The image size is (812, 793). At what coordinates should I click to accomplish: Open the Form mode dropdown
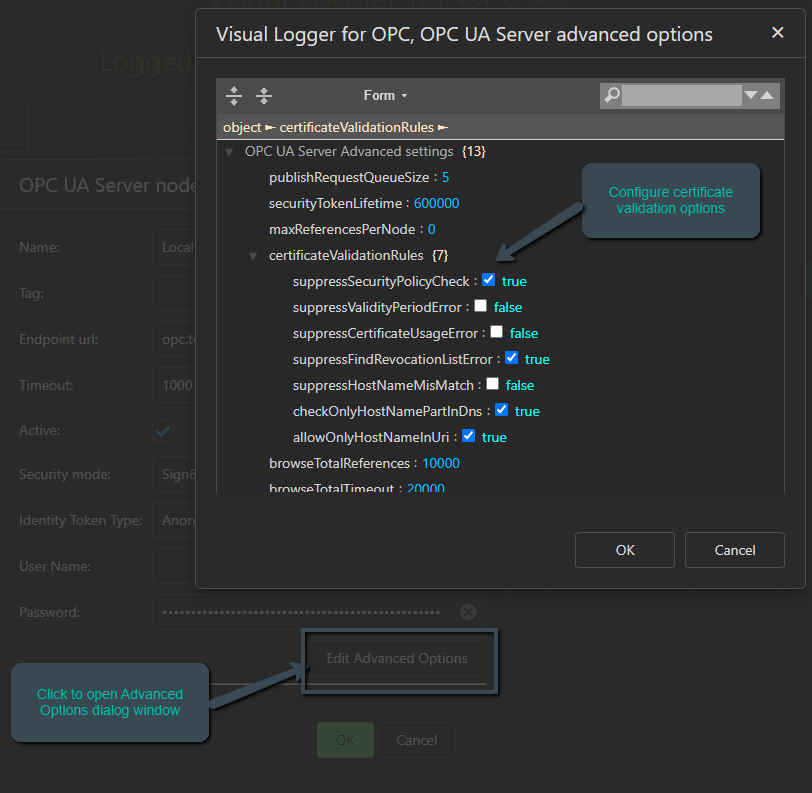pyautogui.click(x=385, y=96)
